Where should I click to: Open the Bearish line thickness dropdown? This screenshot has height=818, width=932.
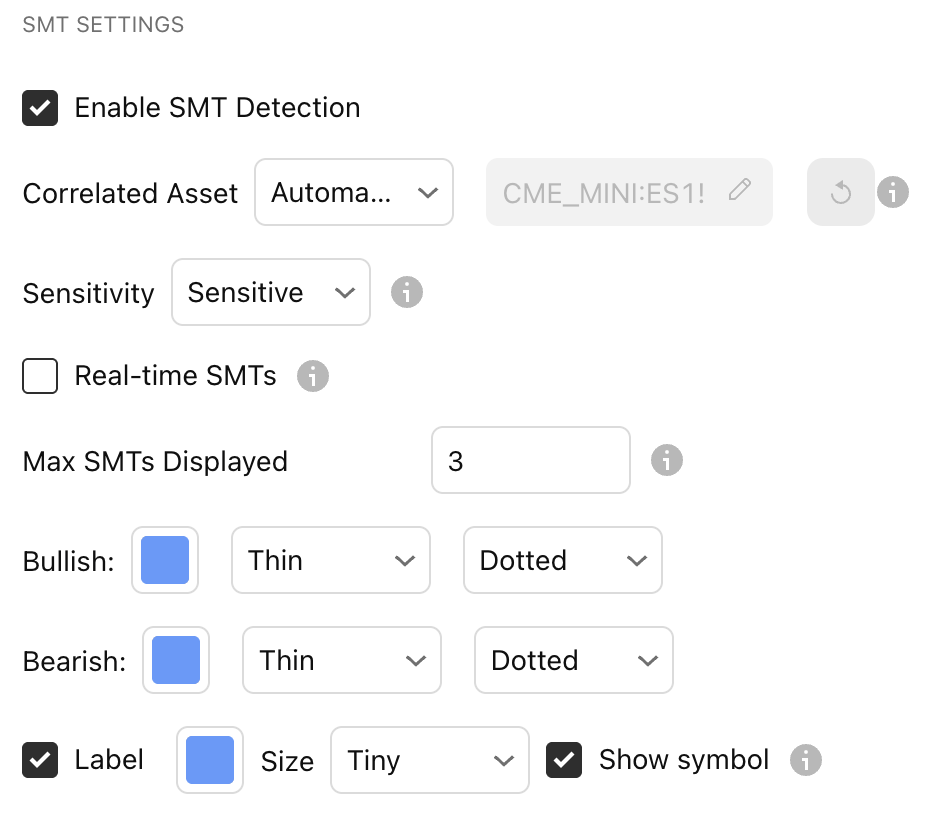pyautogui.click(x=341, y=660)
